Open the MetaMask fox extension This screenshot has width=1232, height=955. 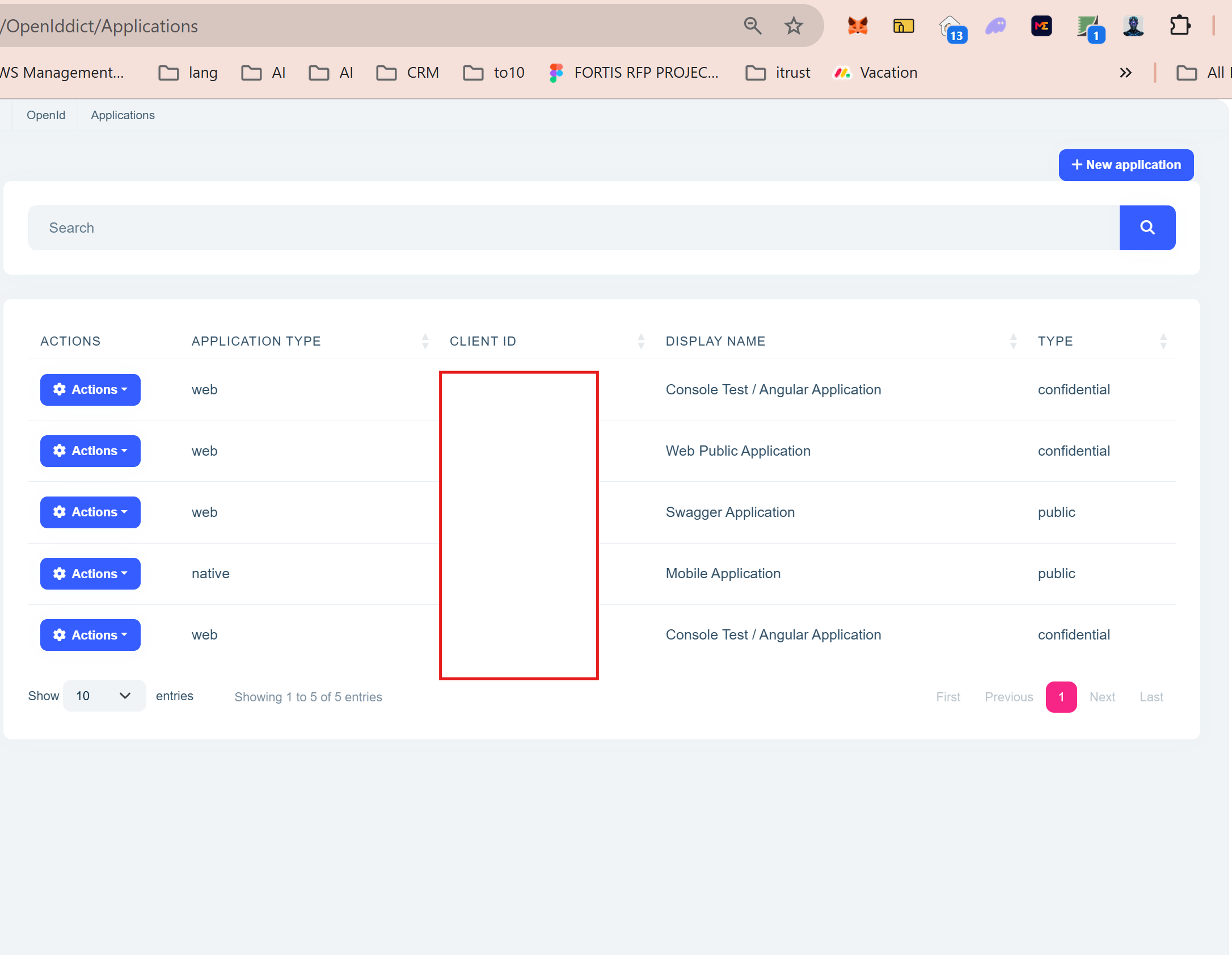point(857,26)
